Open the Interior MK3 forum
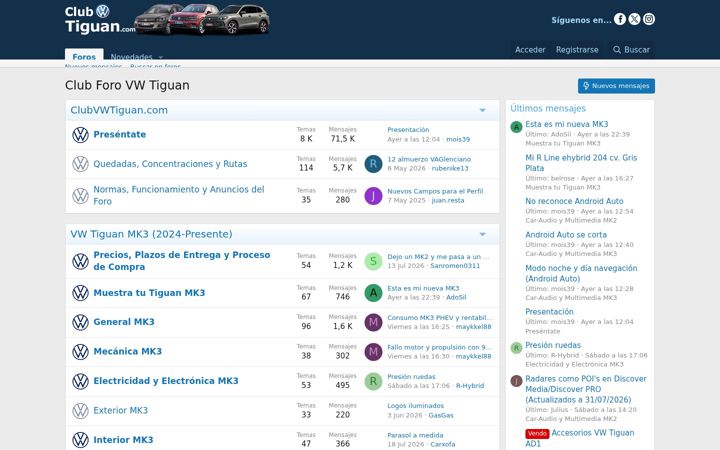720x450 pixels. click(123, 439)
